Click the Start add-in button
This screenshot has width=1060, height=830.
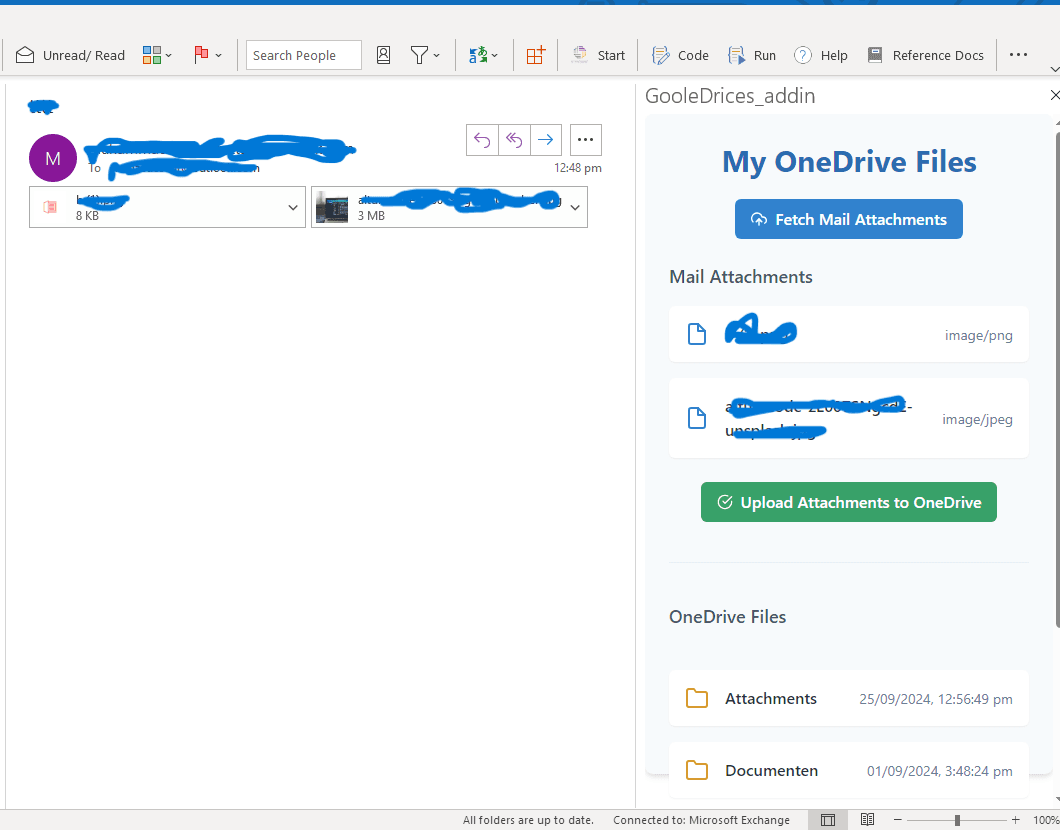[598, 55]
